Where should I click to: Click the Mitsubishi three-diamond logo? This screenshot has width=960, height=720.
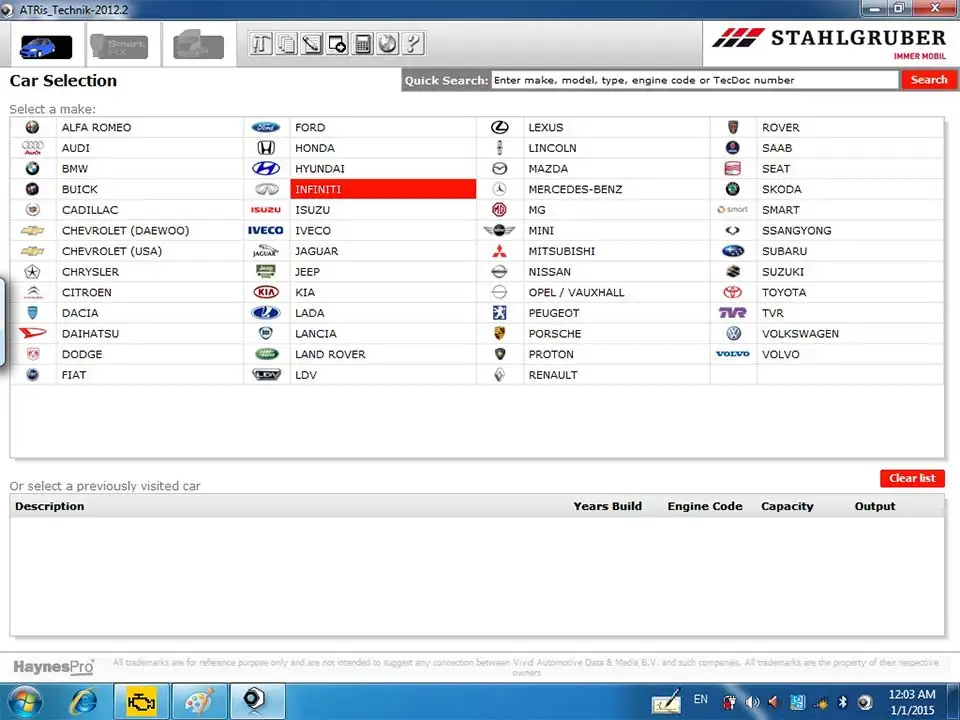click(x=500, y=251)
